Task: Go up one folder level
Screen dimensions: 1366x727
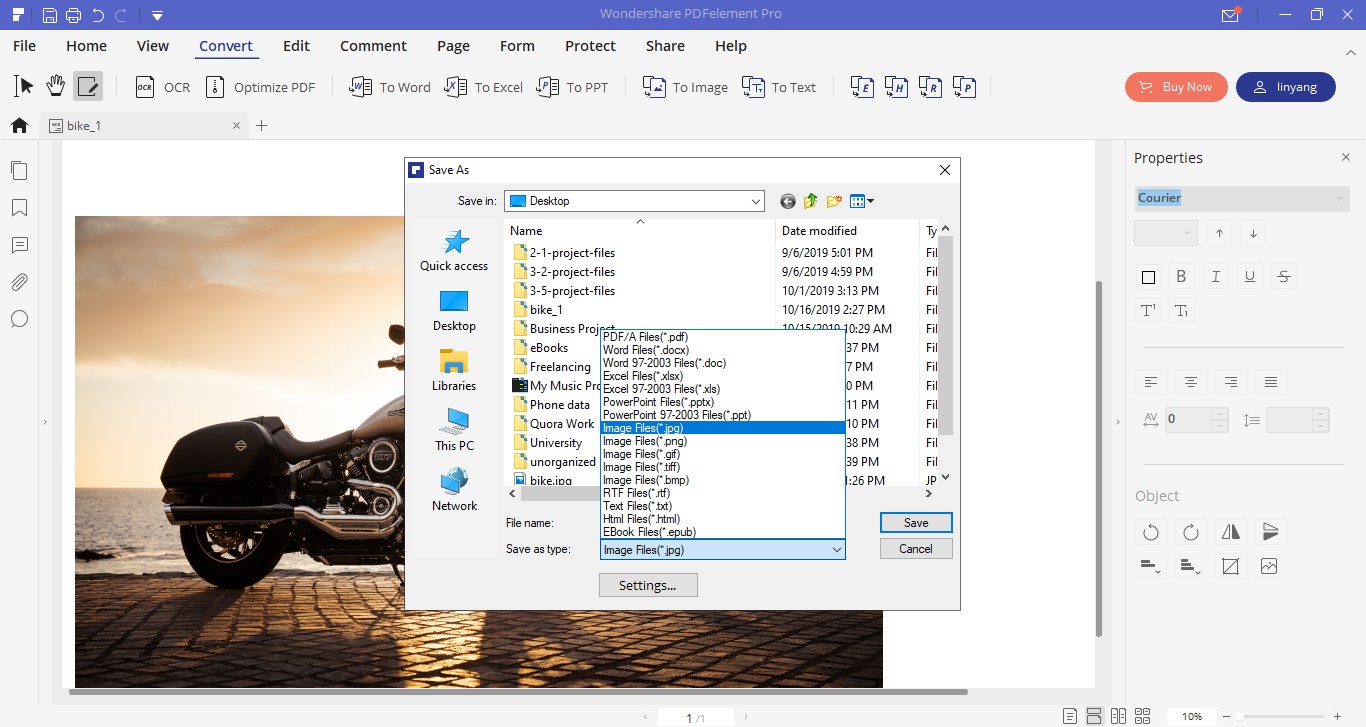Action: pyautogui.click(x=810, y=201)
